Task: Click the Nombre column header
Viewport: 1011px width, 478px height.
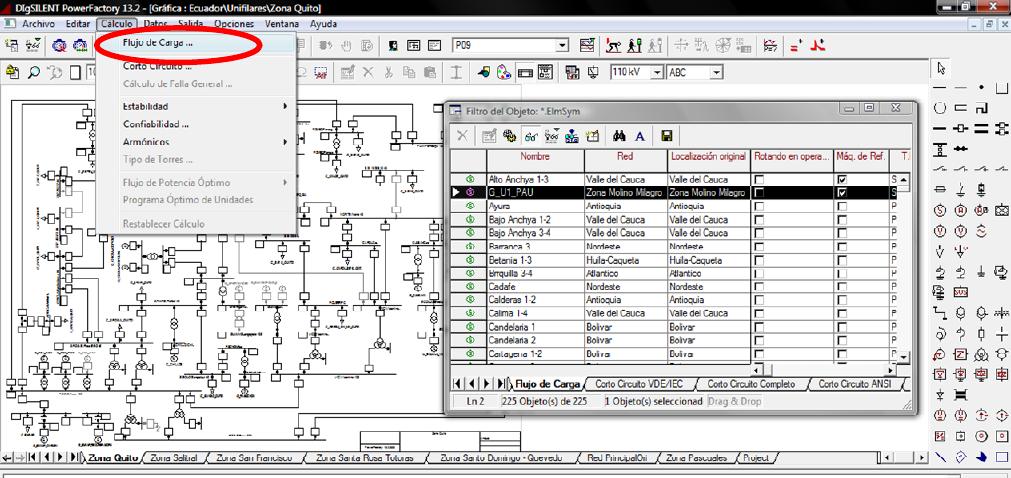Action: (x=534, y=157)
